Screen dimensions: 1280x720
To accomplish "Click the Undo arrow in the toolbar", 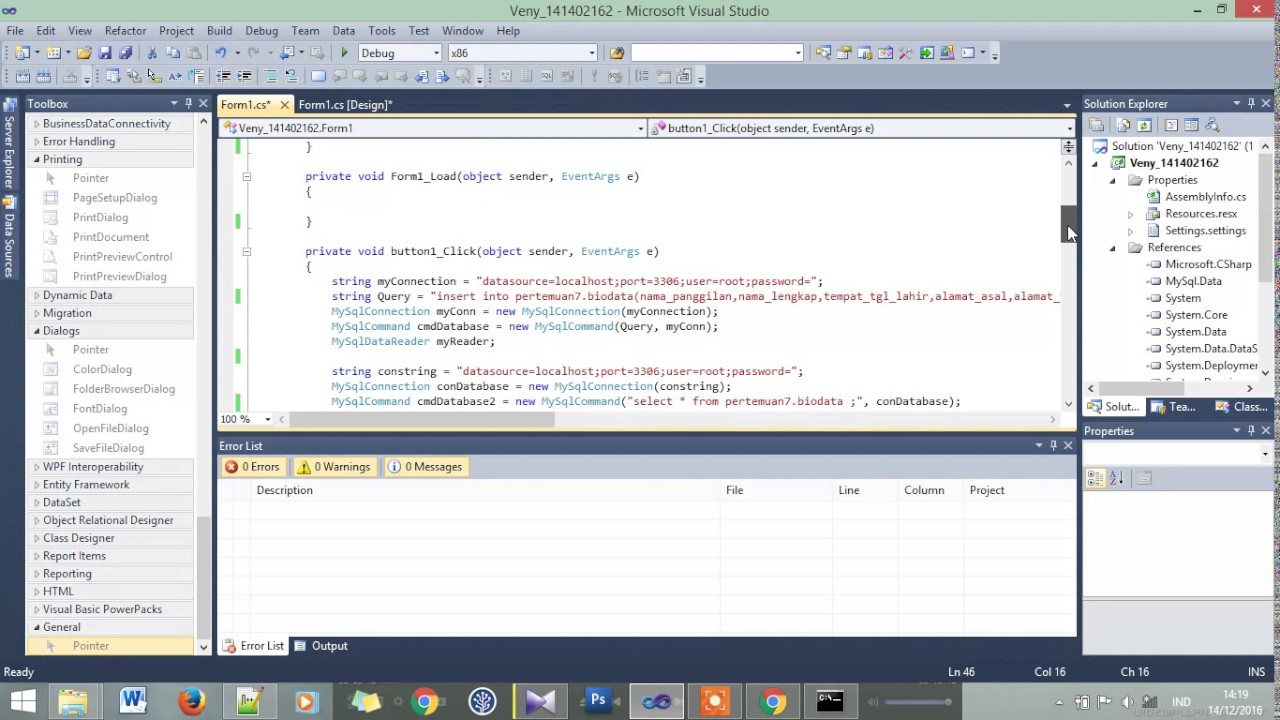I will 220,53.
